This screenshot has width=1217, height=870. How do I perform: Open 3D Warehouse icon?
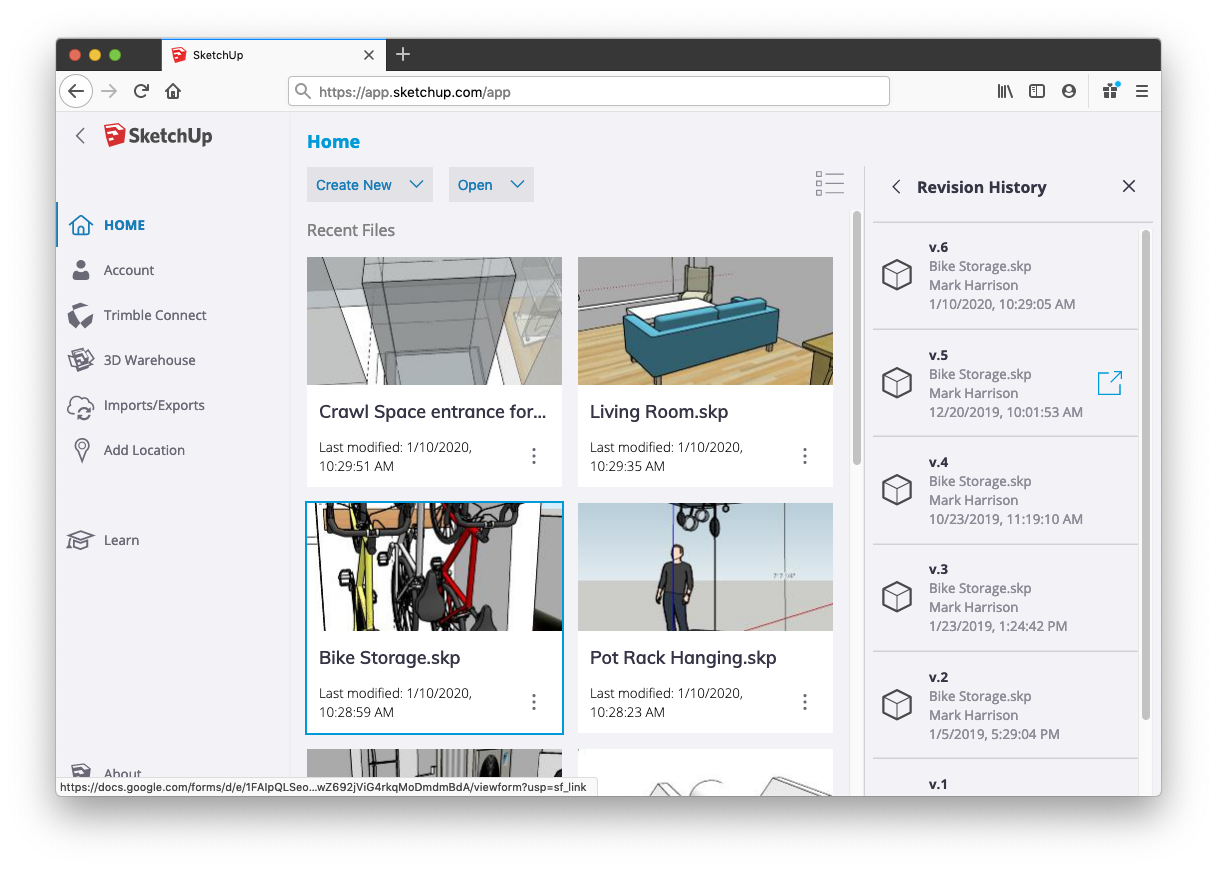coord(81,360)
